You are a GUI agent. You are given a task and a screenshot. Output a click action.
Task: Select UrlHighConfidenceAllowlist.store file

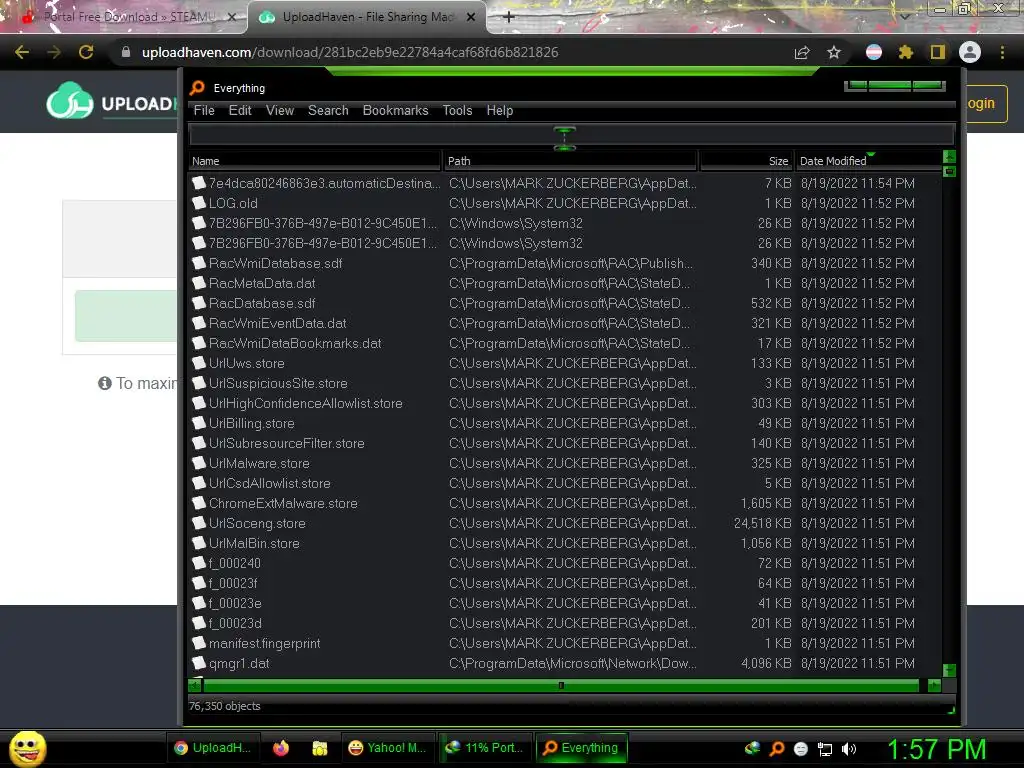point(306,403)
